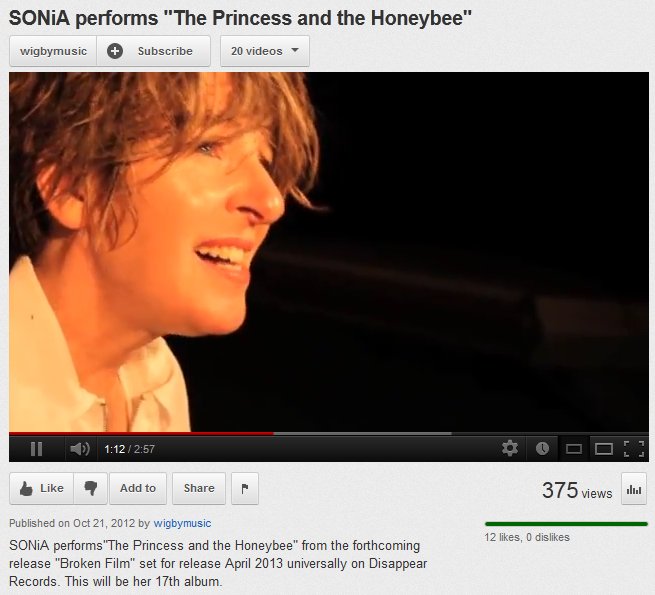Pause the video with the pause icon
Screen dimensions: 655x595
36,449
